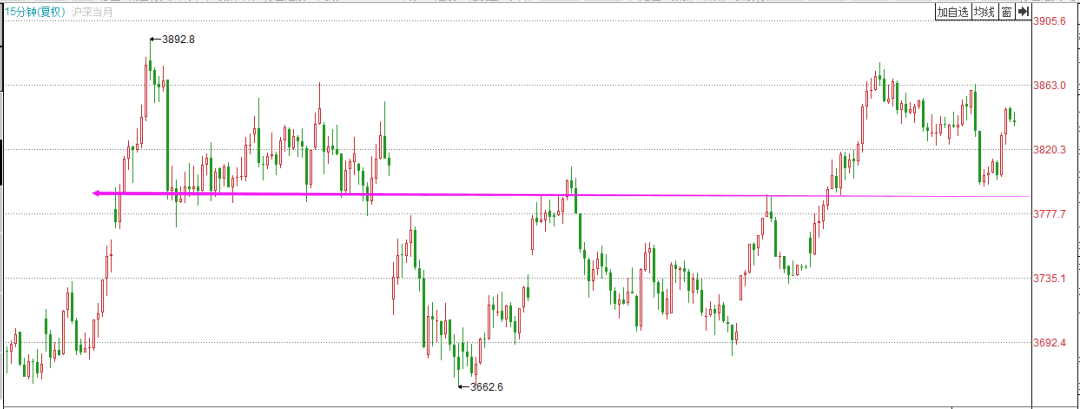
Task: Toggle the 均线 moving average display
Action: click(x=984, y=12)
